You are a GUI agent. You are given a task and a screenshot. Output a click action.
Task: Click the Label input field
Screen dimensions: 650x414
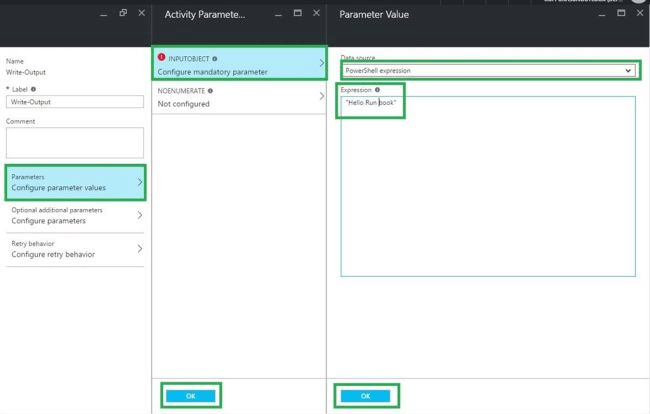coord(75,102)
